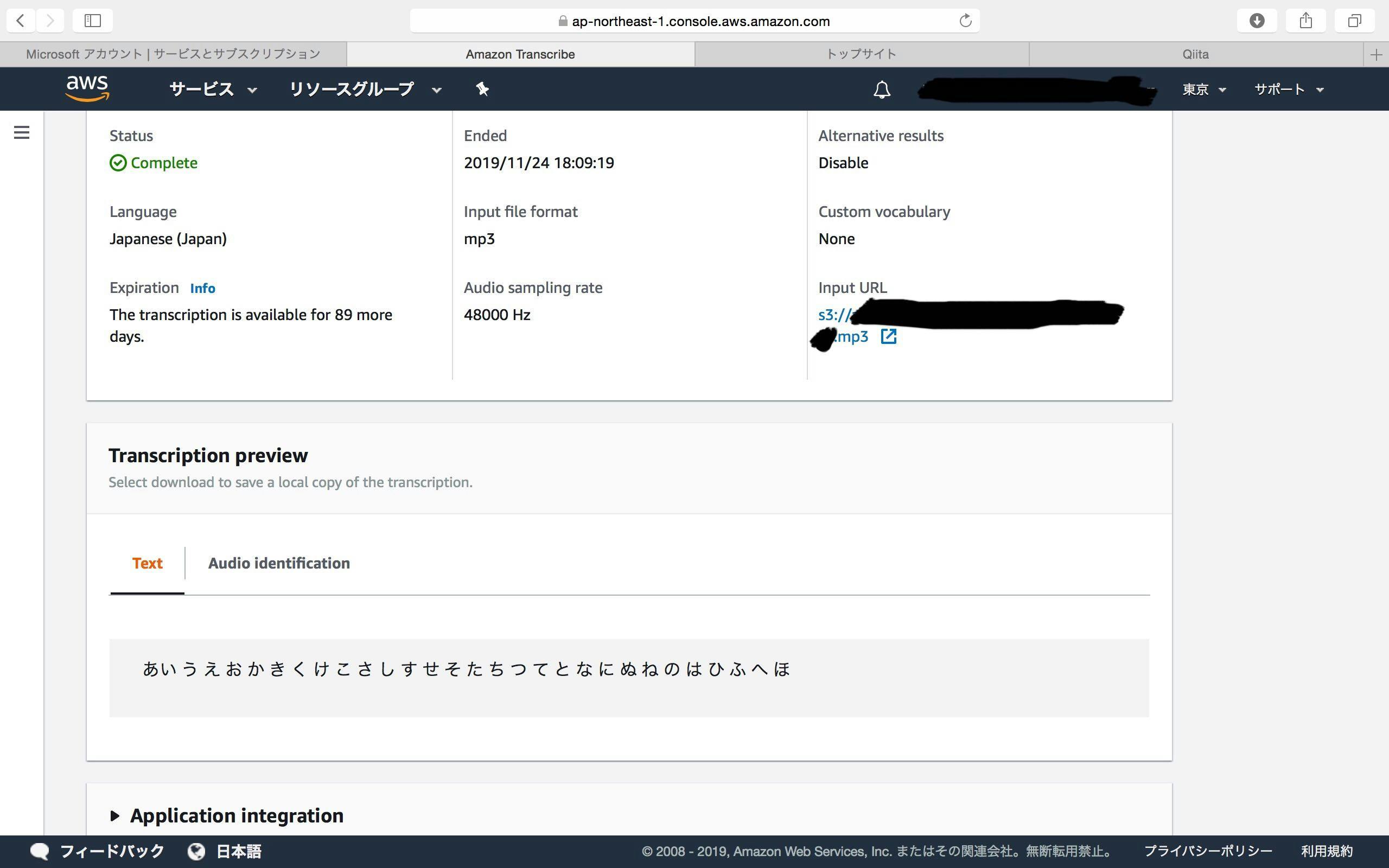Open the hamburger side navigation menu

point(22,132)
